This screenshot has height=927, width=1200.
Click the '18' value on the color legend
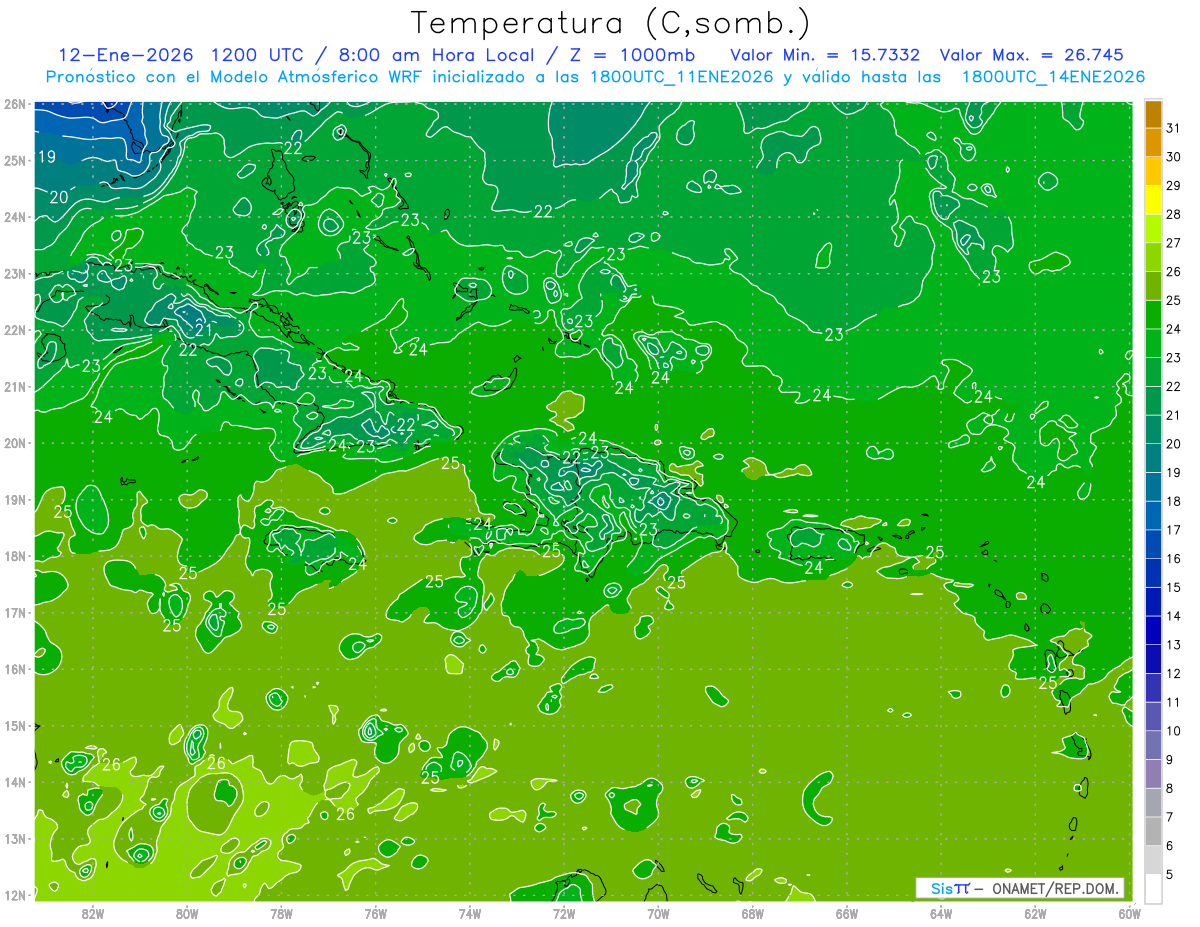[x=1173, y=501]
